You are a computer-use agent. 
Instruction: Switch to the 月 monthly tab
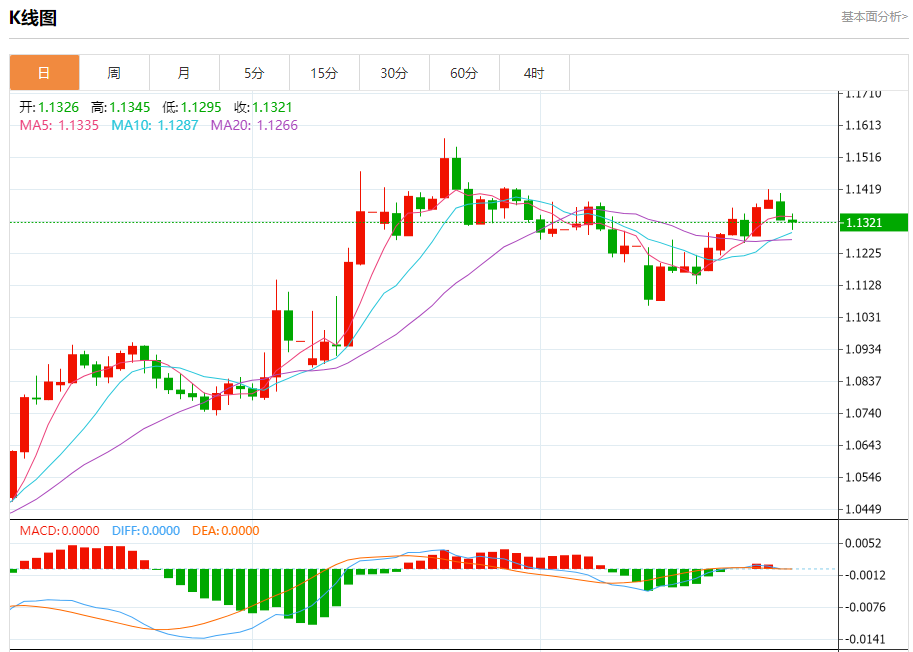[x=184, y=73]
